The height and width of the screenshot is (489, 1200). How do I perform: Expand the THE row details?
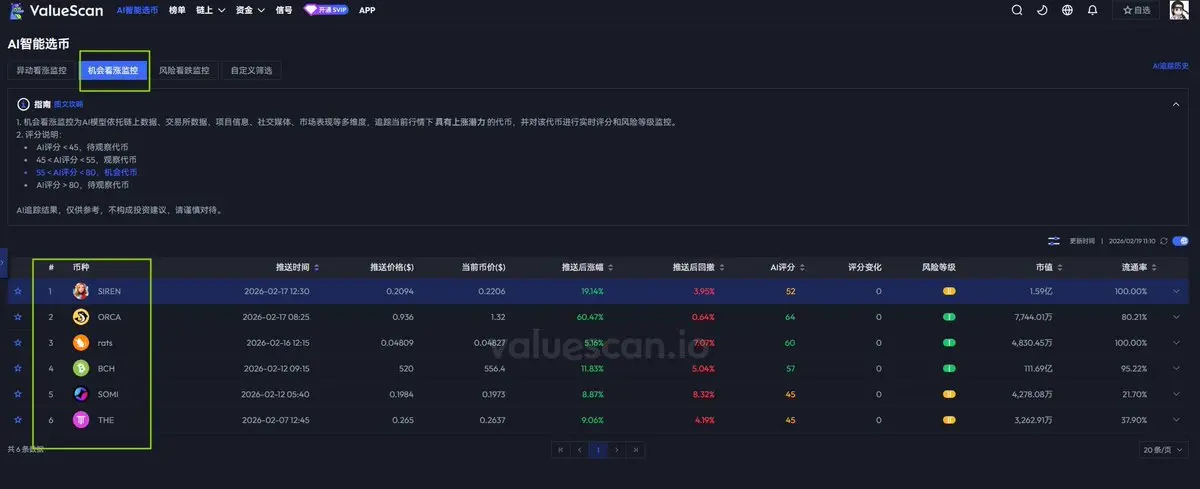1177,420
